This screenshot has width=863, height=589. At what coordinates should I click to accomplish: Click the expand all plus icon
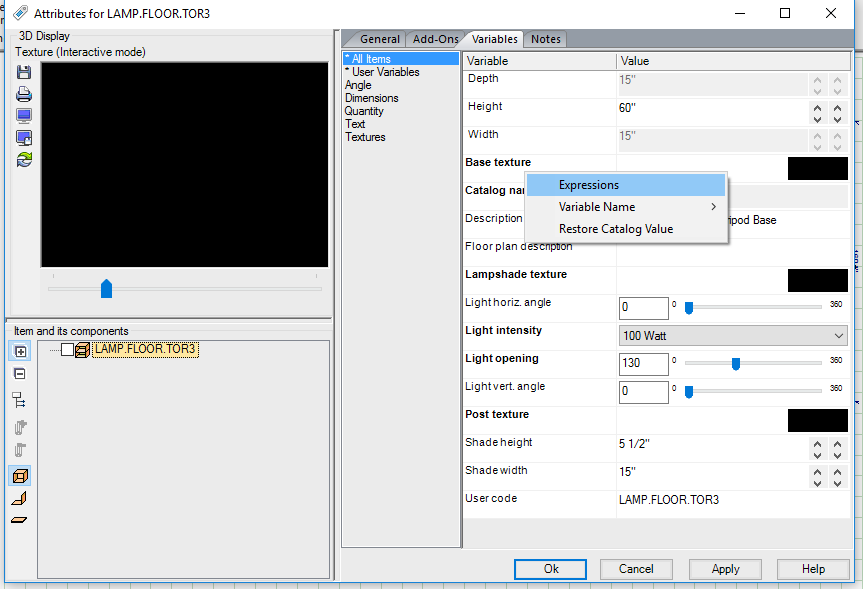[20, 351]
